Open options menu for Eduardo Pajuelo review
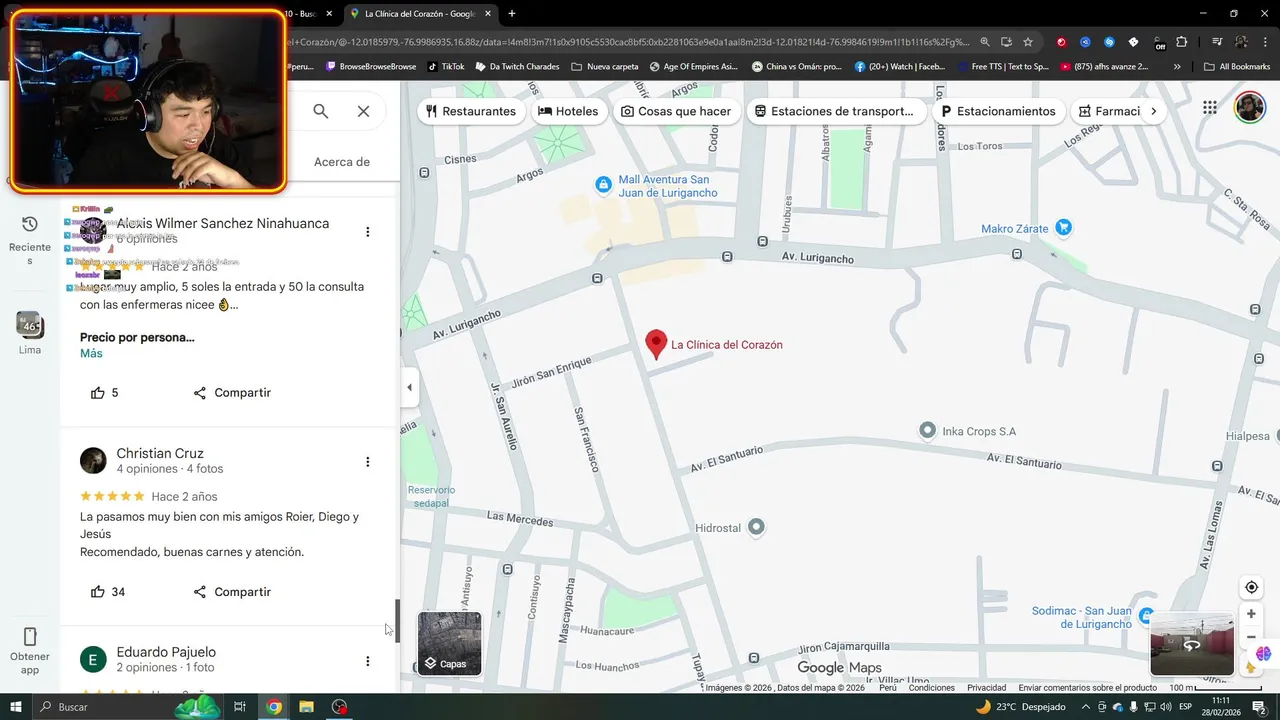This screenshot has width=1280, height=720. (367, 661)
